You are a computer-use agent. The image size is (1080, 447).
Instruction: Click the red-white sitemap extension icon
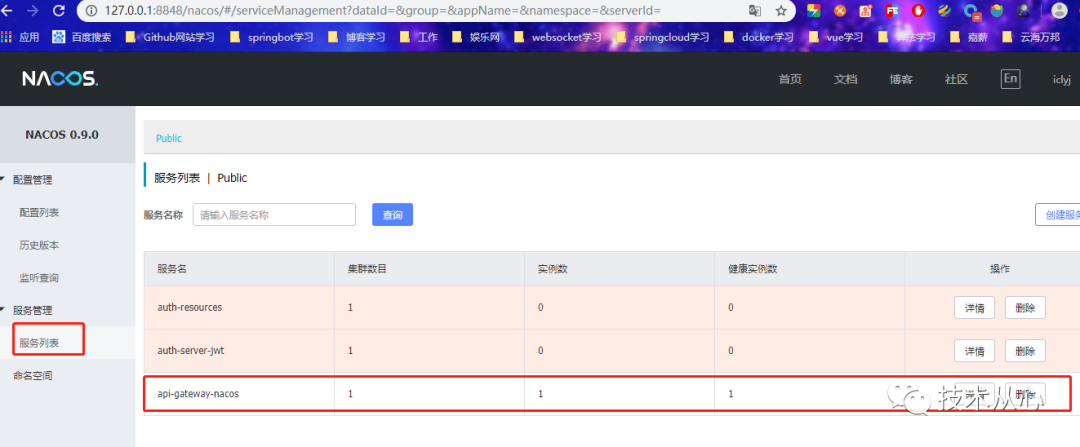[866, 10]
